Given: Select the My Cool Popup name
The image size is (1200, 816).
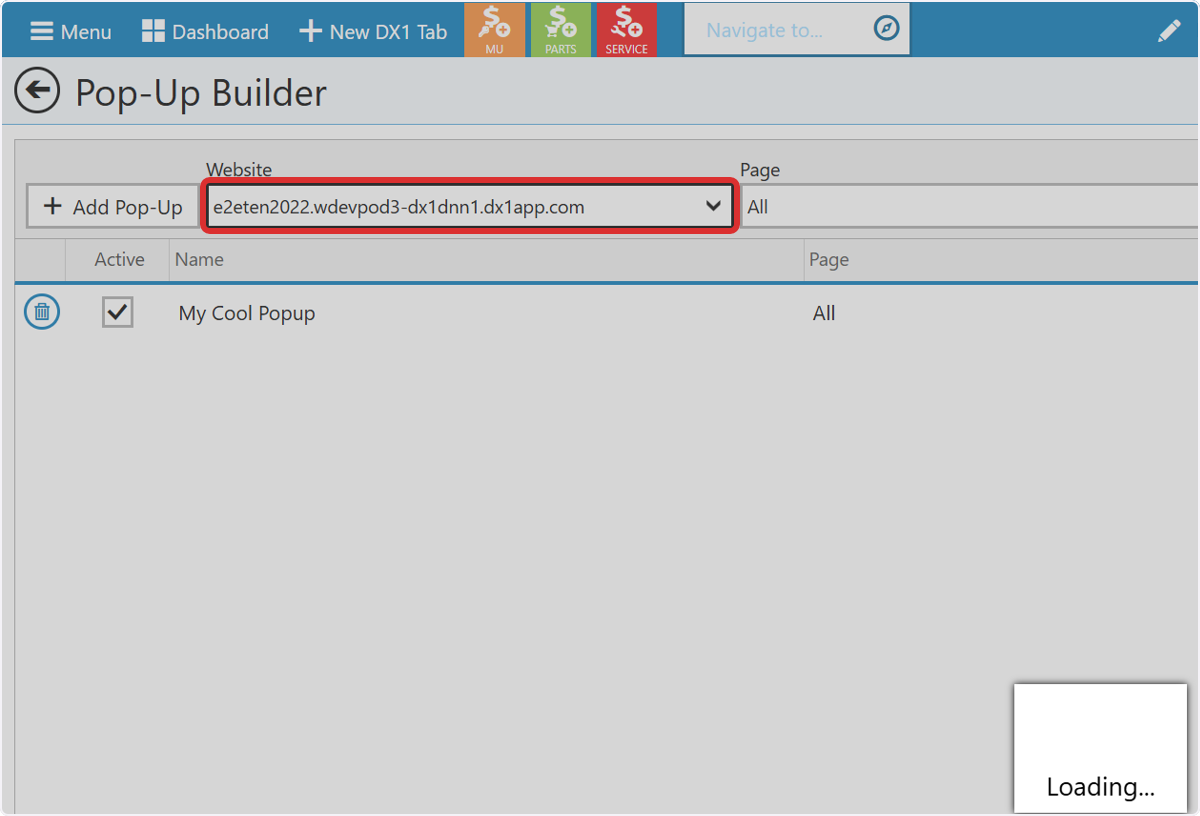Looking at the screenshot, I should (247, 313).
